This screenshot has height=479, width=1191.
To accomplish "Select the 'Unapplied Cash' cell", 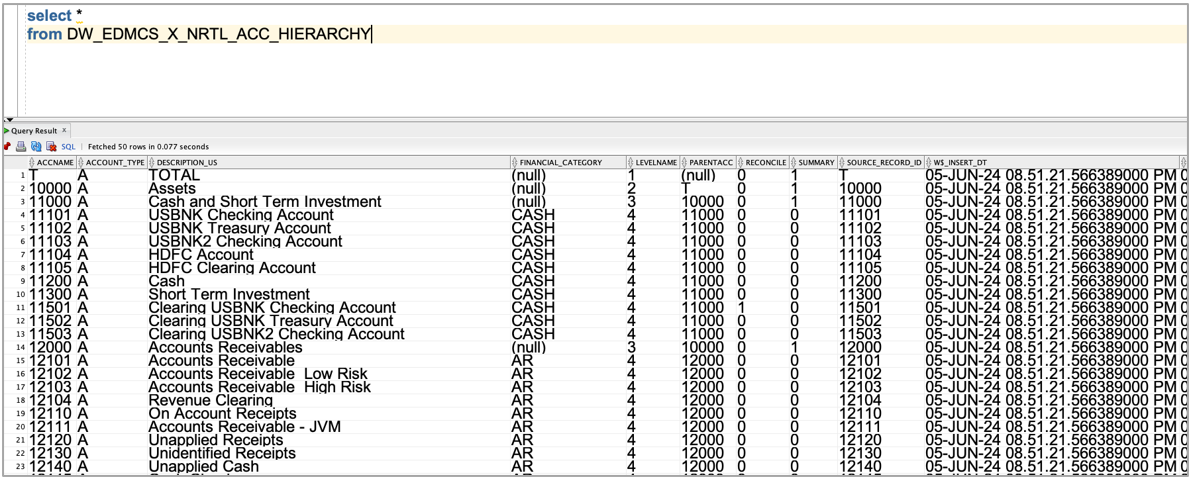I will 330,466.
